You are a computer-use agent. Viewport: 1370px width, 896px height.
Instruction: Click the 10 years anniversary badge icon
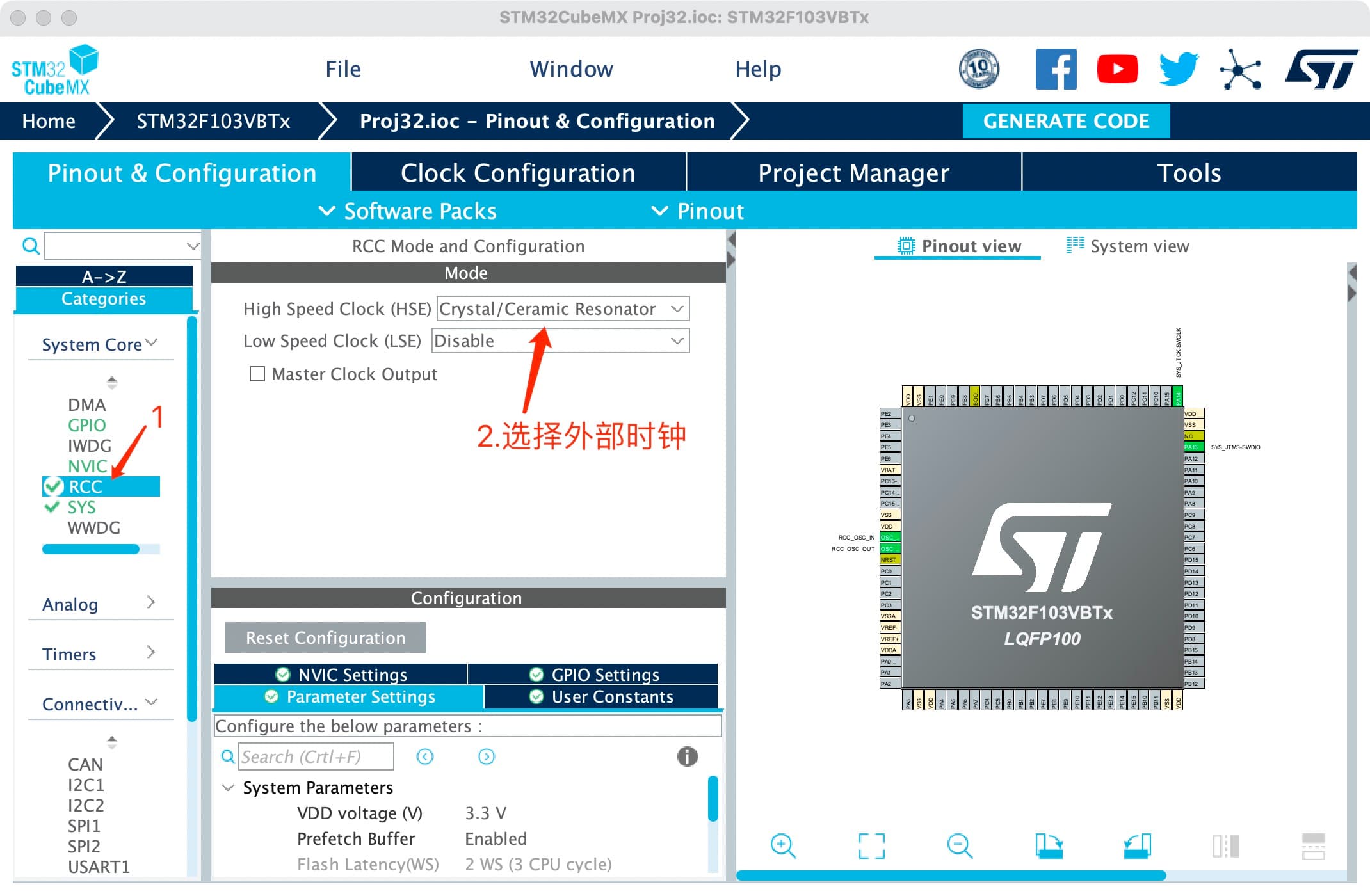point(979,69)
